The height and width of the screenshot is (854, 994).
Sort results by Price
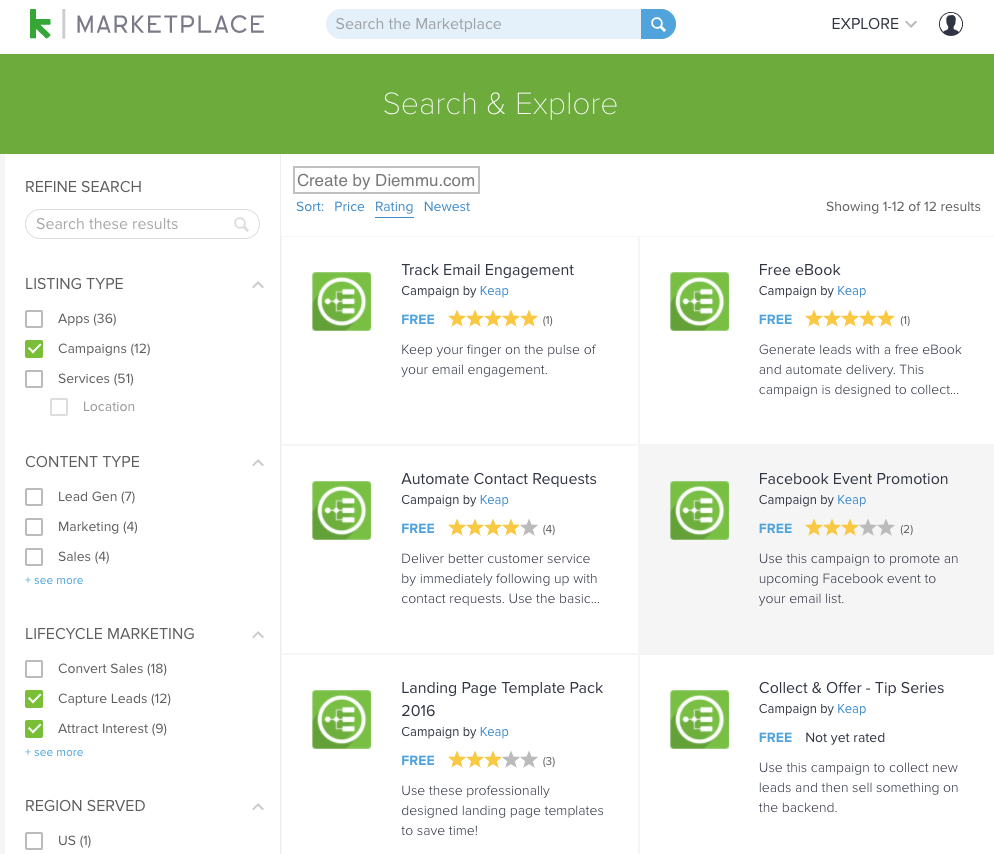tap(349, 207)
